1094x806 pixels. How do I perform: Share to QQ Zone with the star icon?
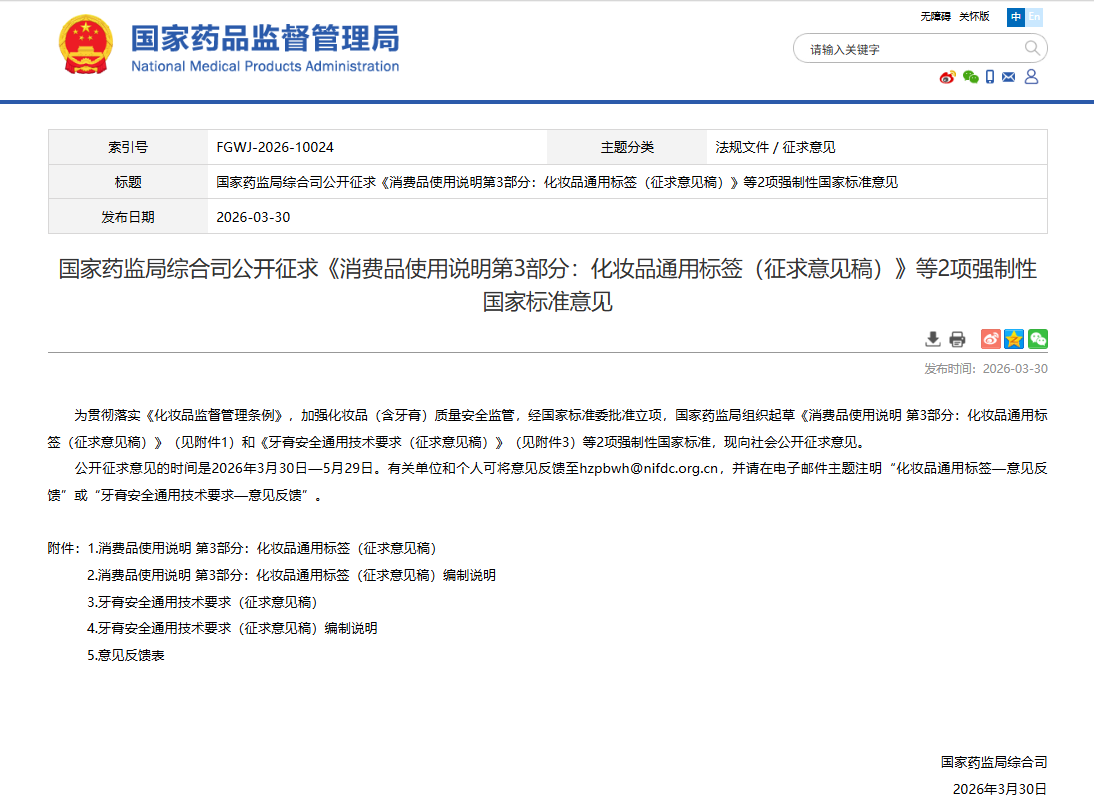pyautogui.click(x=1014, y=339)
